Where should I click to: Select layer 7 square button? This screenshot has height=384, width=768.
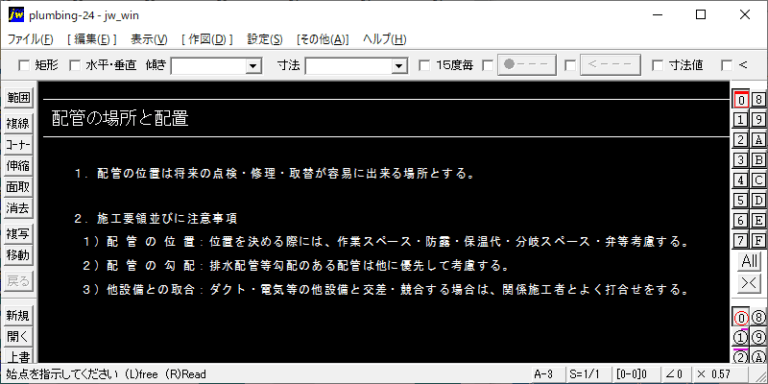[x=741, y=240]
